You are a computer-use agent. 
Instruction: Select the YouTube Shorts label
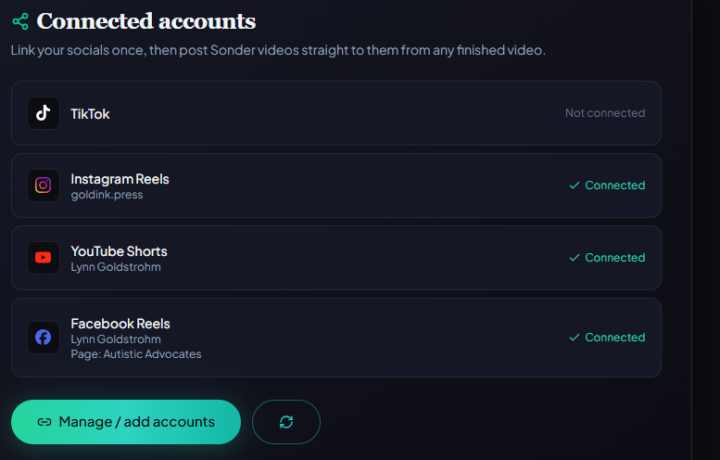(x=119, y=251)
